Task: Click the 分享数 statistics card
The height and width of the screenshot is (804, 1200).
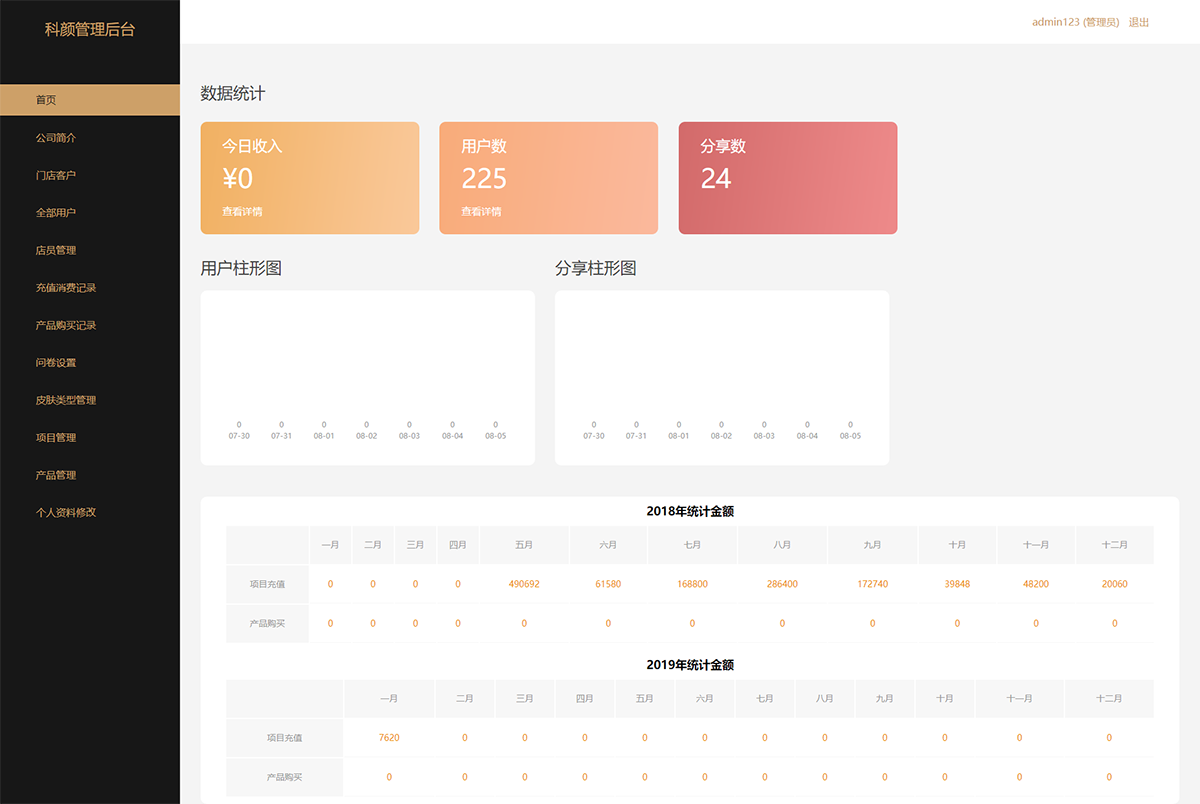Action: [787, 178]
